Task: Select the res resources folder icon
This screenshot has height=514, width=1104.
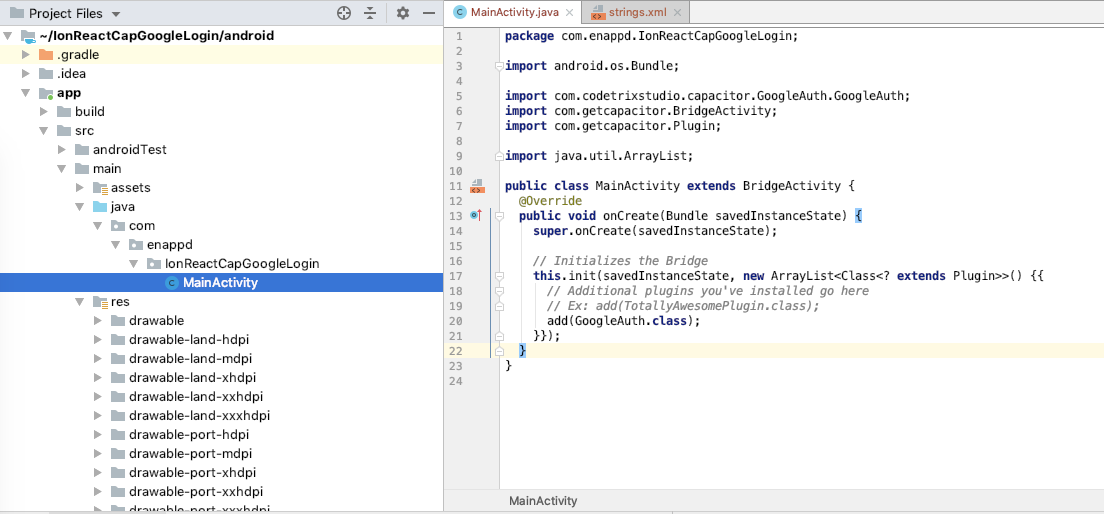Action: coord(100,302)
